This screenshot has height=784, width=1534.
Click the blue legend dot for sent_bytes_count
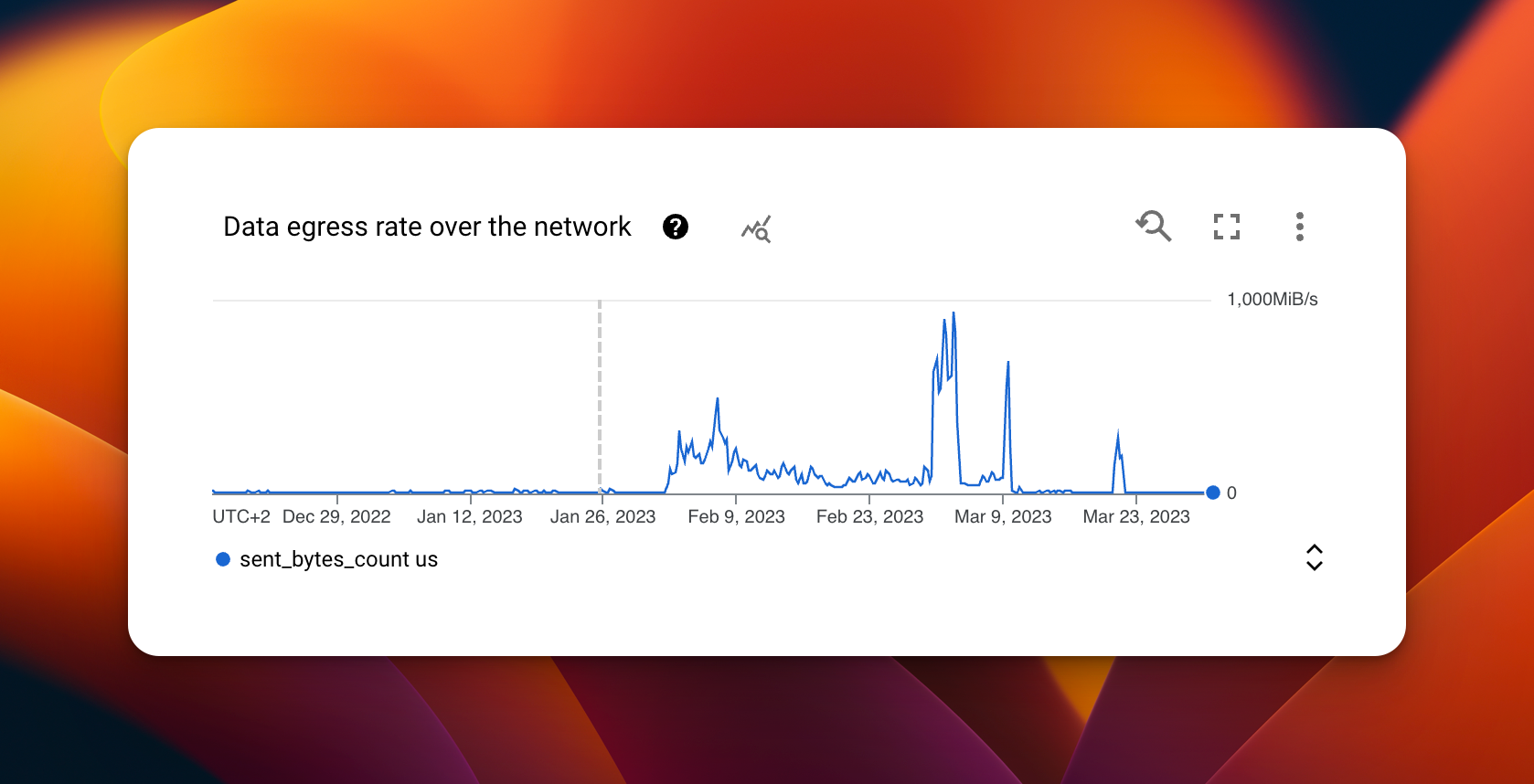[x=222, y=559]
